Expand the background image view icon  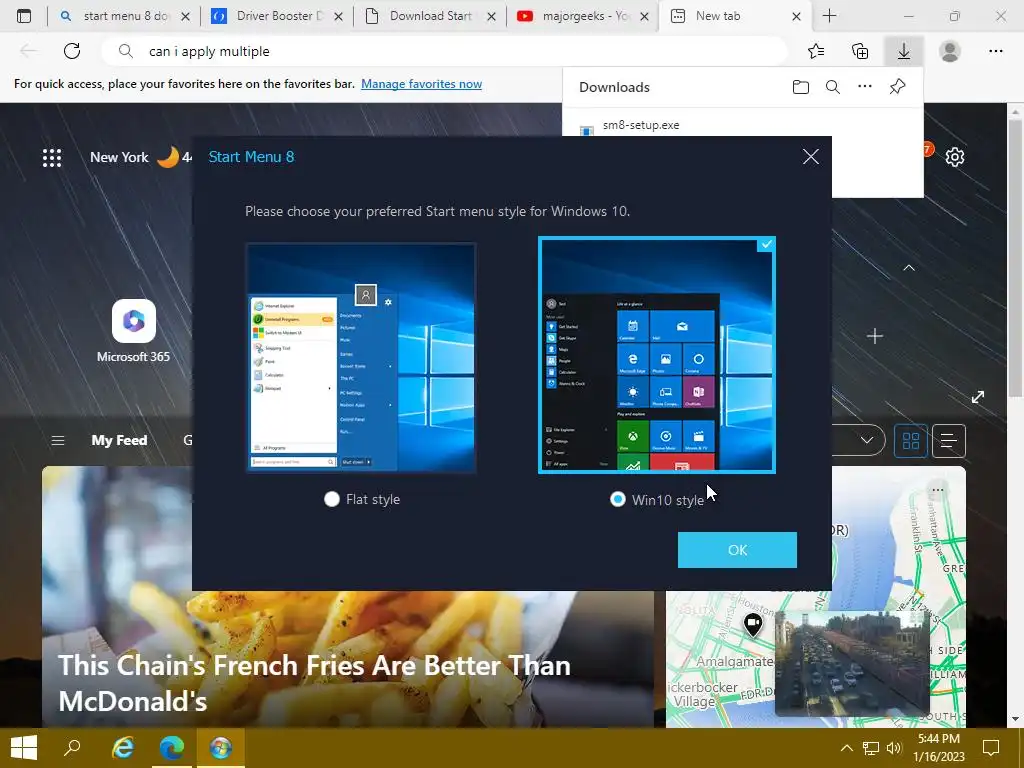[x=977, y=397]
